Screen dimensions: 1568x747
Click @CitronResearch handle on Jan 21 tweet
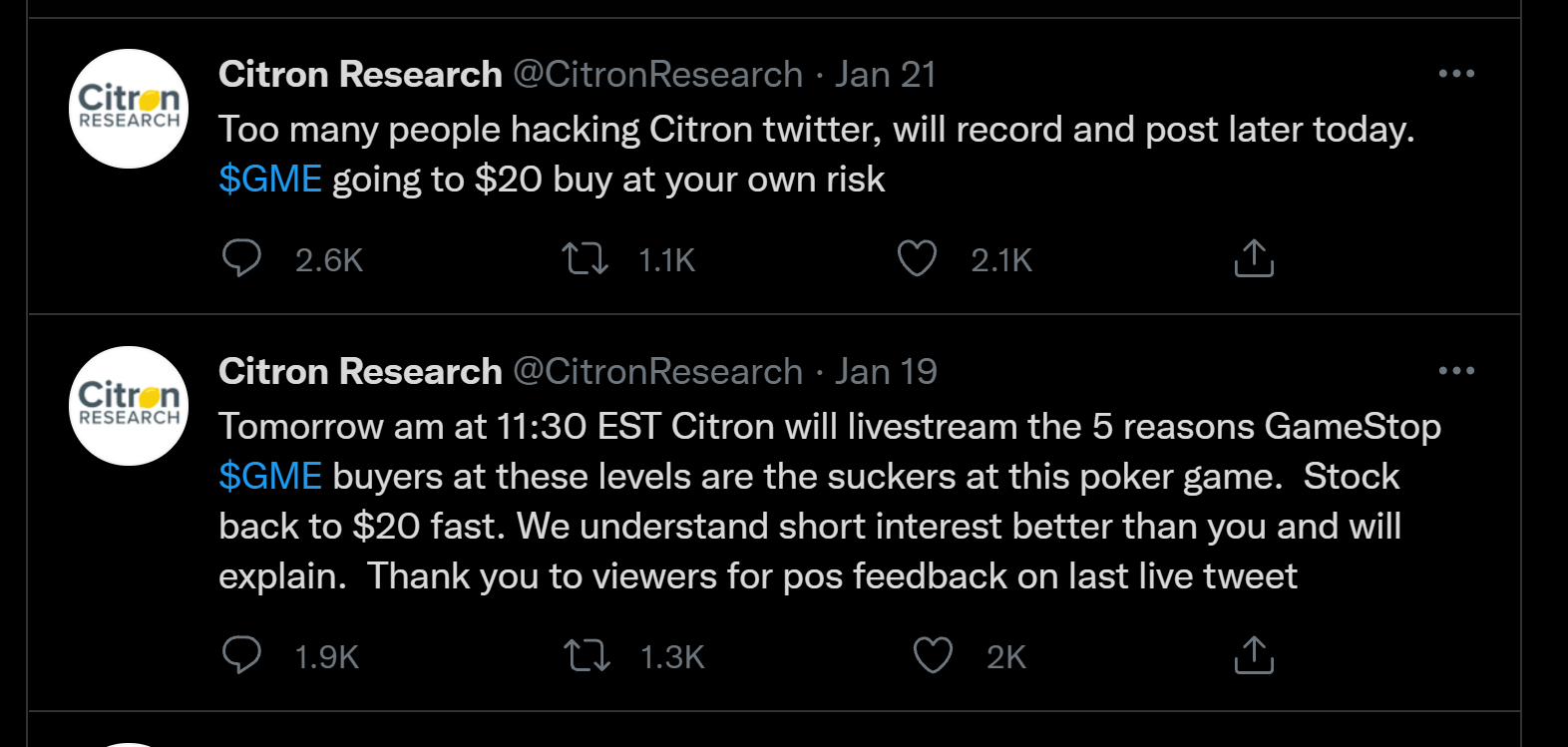point(658,74)
